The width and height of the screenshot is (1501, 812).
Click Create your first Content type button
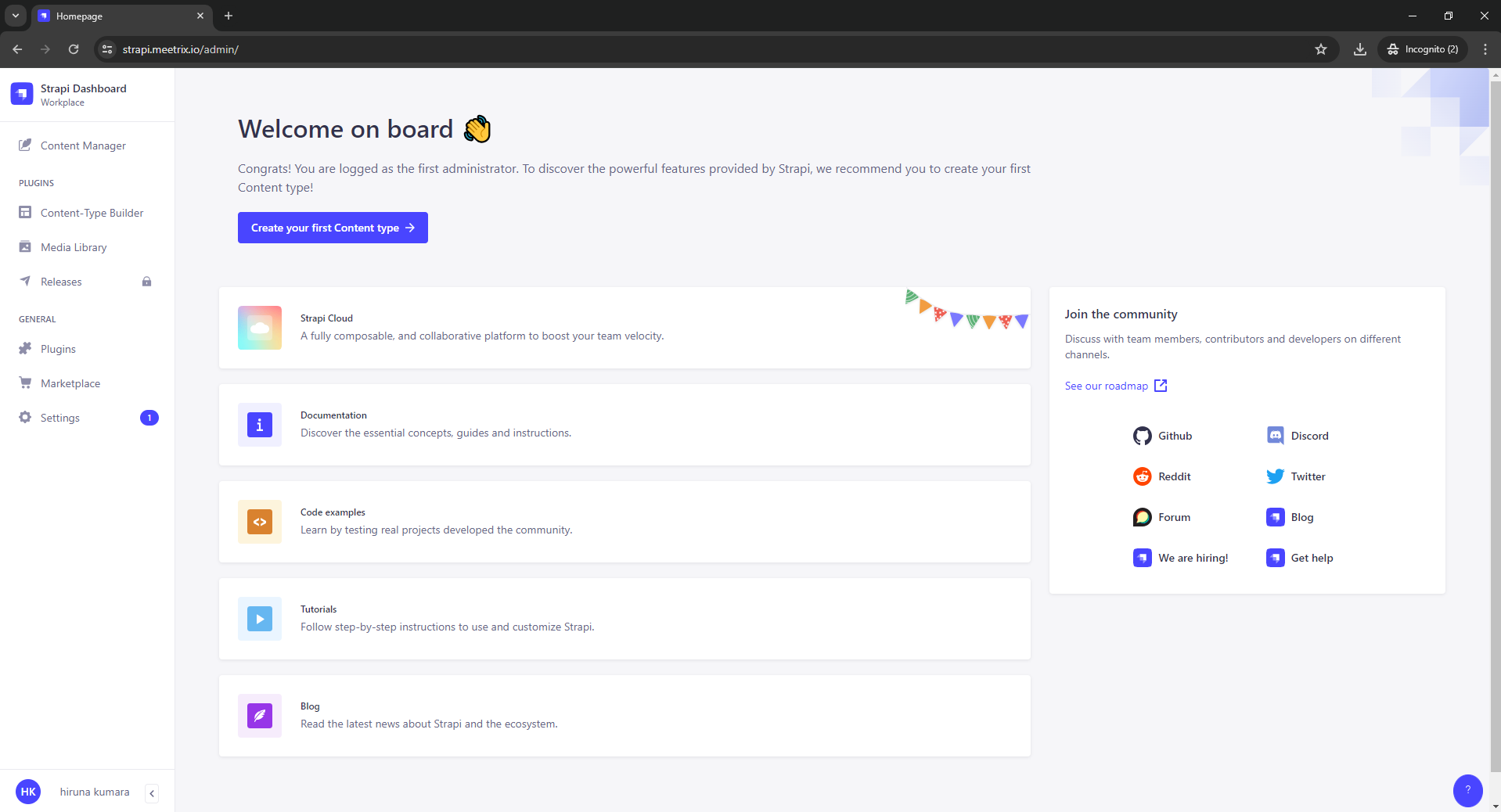333,228
